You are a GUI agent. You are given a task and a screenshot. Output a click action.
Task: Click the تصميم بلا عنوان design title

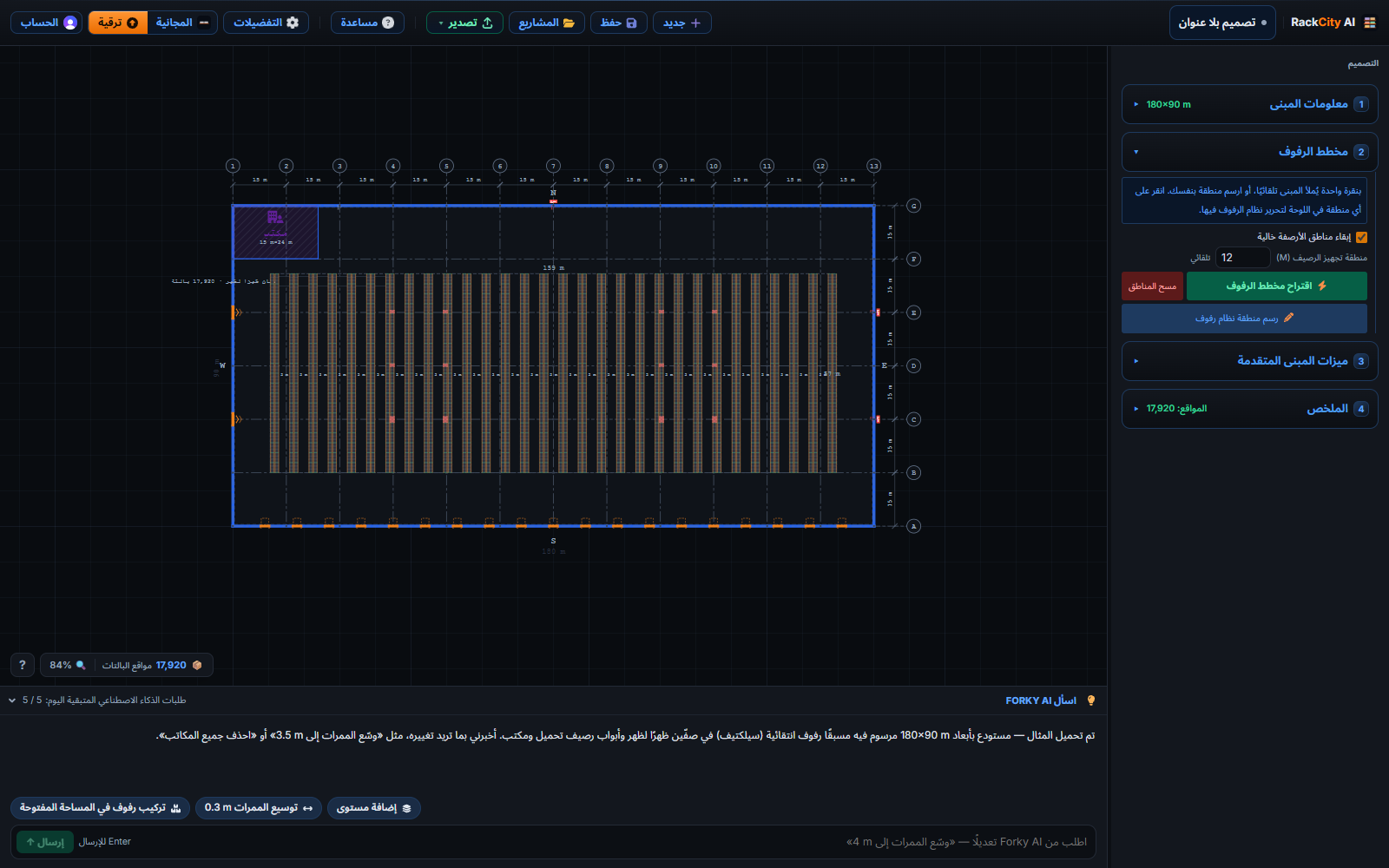click(1222, 23)
